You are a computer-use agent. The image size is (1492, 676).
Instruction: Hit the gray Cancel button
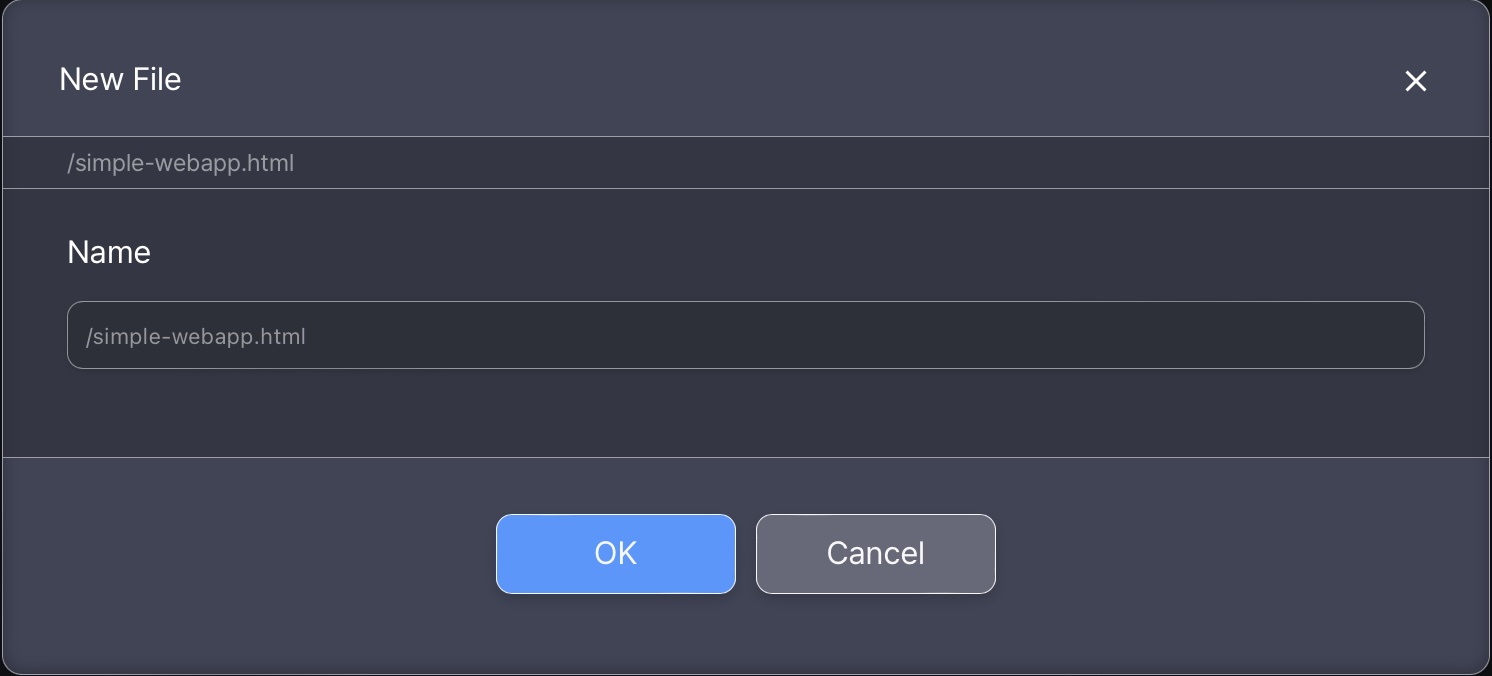(875, 554)
